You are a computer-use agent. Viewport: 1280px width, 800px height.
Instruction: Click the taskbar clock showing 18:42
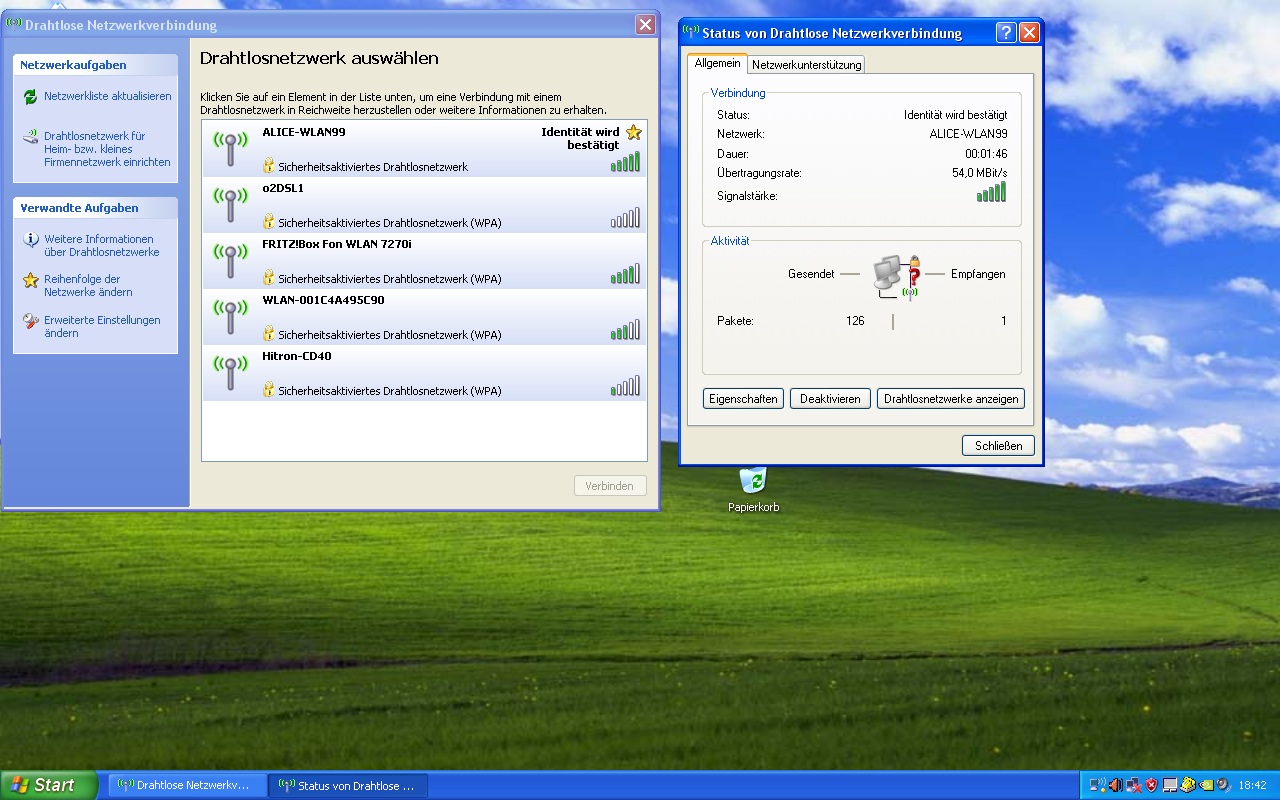click(1252, 785)
